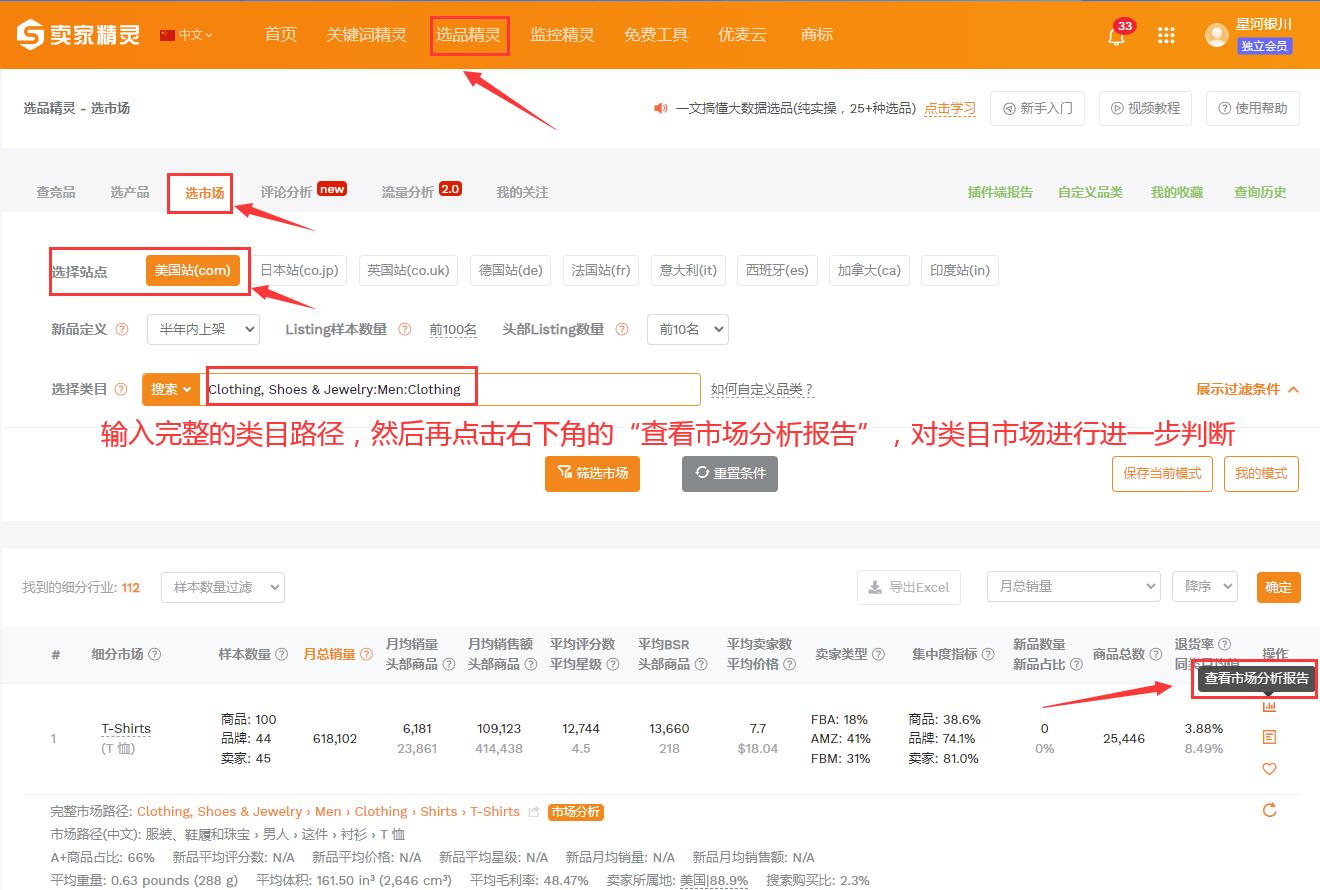Click the category path input field
This screenshot has width=1320, height=890.
tap(450, 389)
